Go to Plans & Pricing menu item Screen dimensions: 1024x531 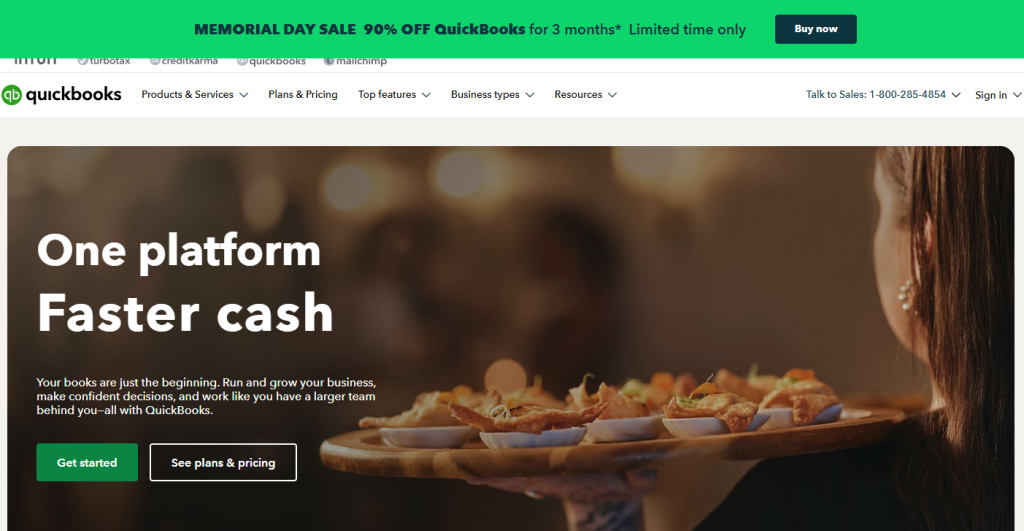[x=302, y=95]
